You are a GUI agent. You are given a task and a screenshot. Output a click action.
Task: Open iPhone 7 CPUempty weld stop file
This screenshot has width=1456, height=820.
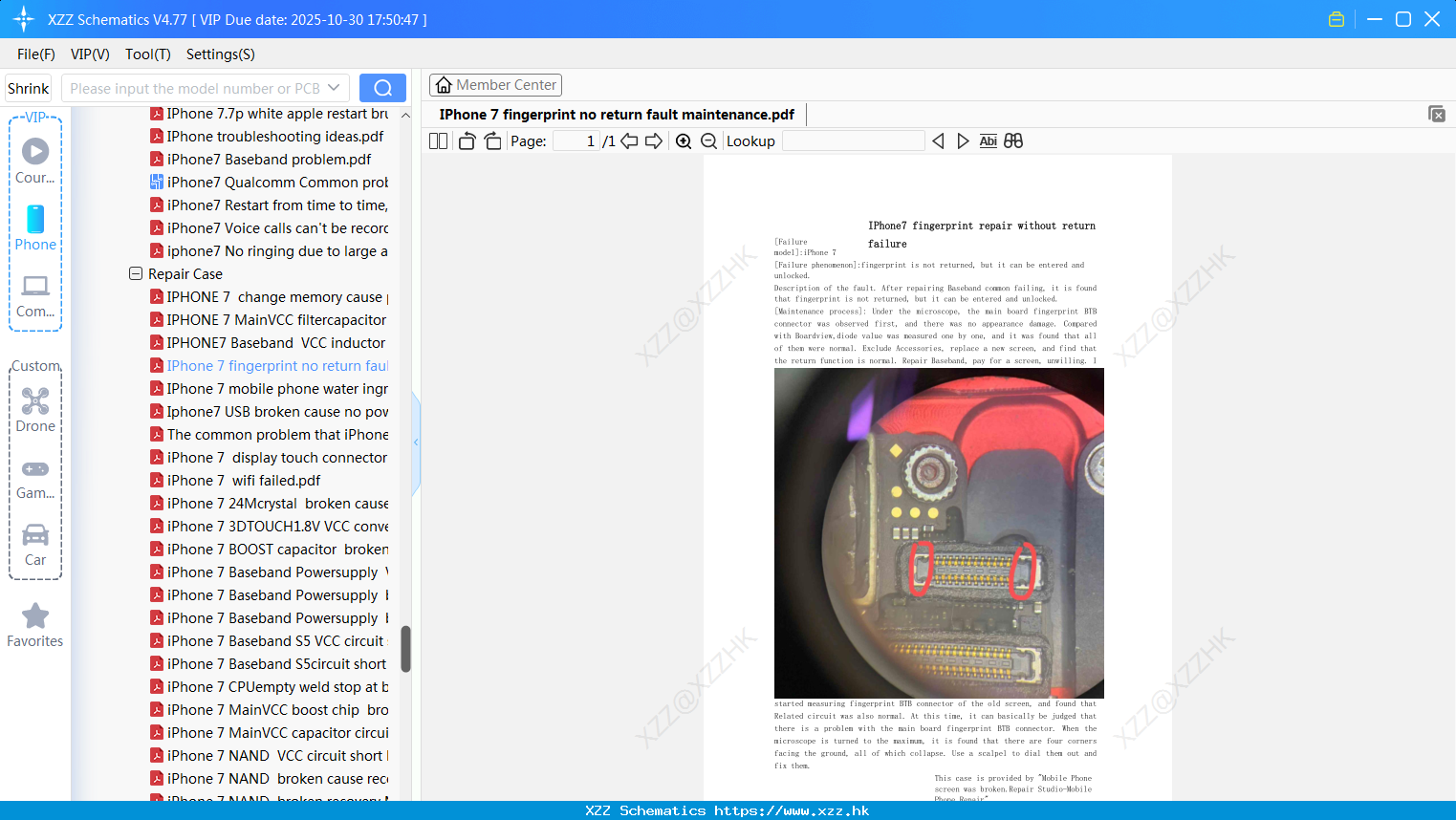(269, 687)
